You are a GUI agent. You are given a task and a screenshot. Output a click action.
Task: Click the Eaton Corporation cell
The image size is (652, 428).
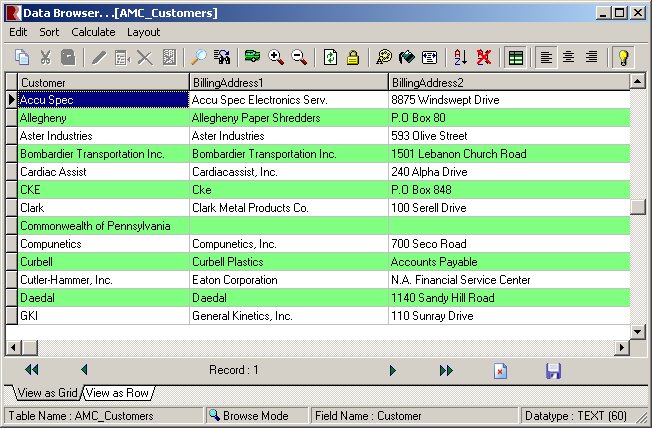pos(289,280)
